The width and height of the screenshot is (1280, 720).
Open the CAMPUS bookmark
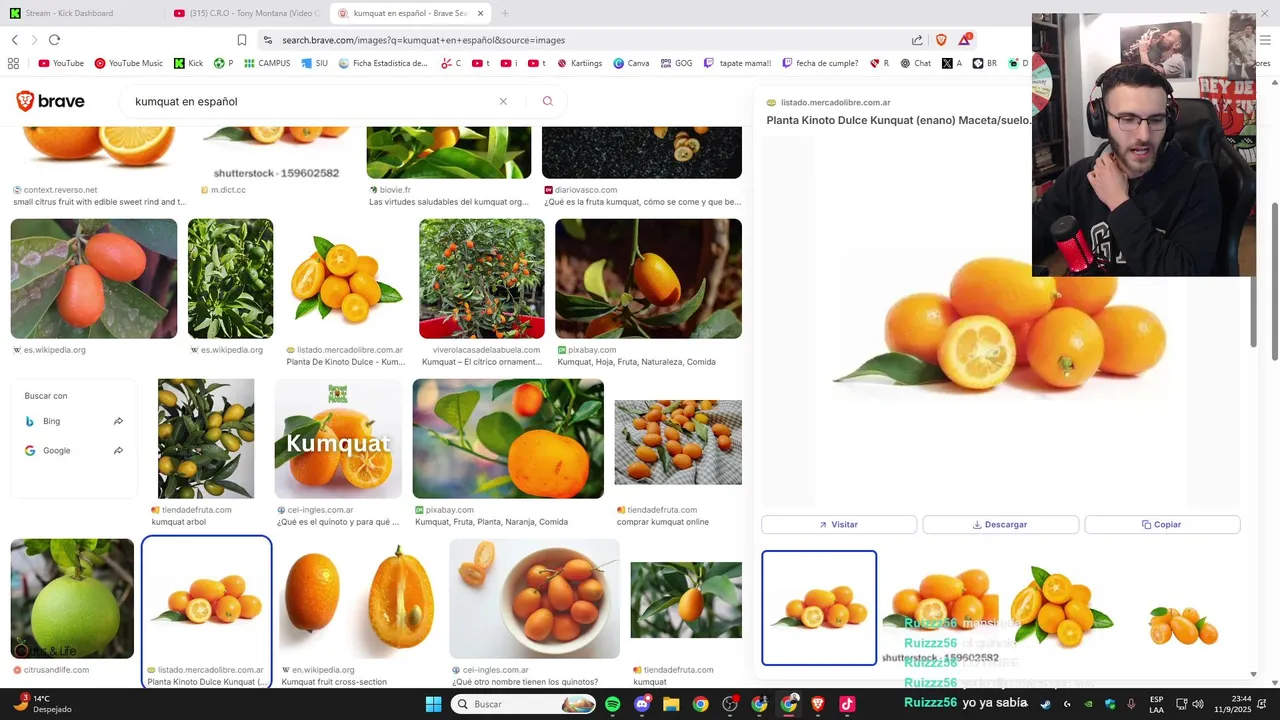pos(266,63)
